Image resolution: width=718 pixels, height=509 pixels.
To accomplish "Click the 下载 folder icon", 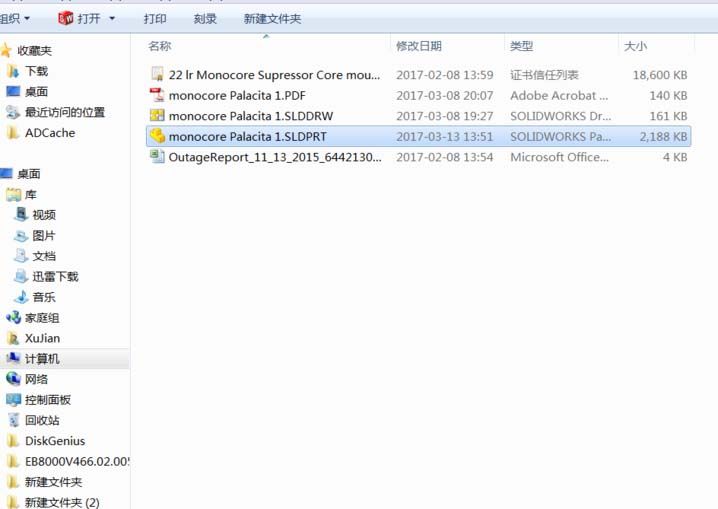I will [13, 71].
